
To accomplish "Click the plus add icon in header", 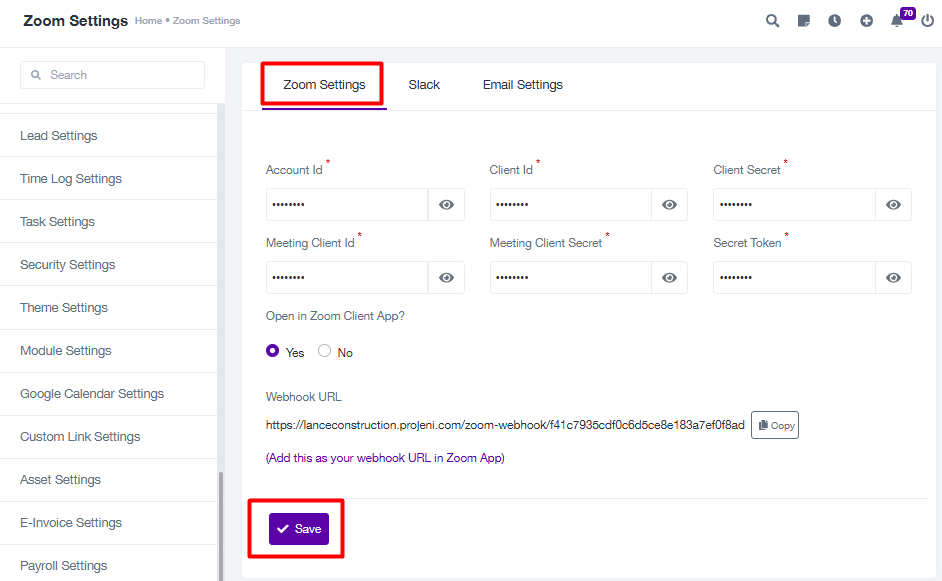I will (866, 21).
